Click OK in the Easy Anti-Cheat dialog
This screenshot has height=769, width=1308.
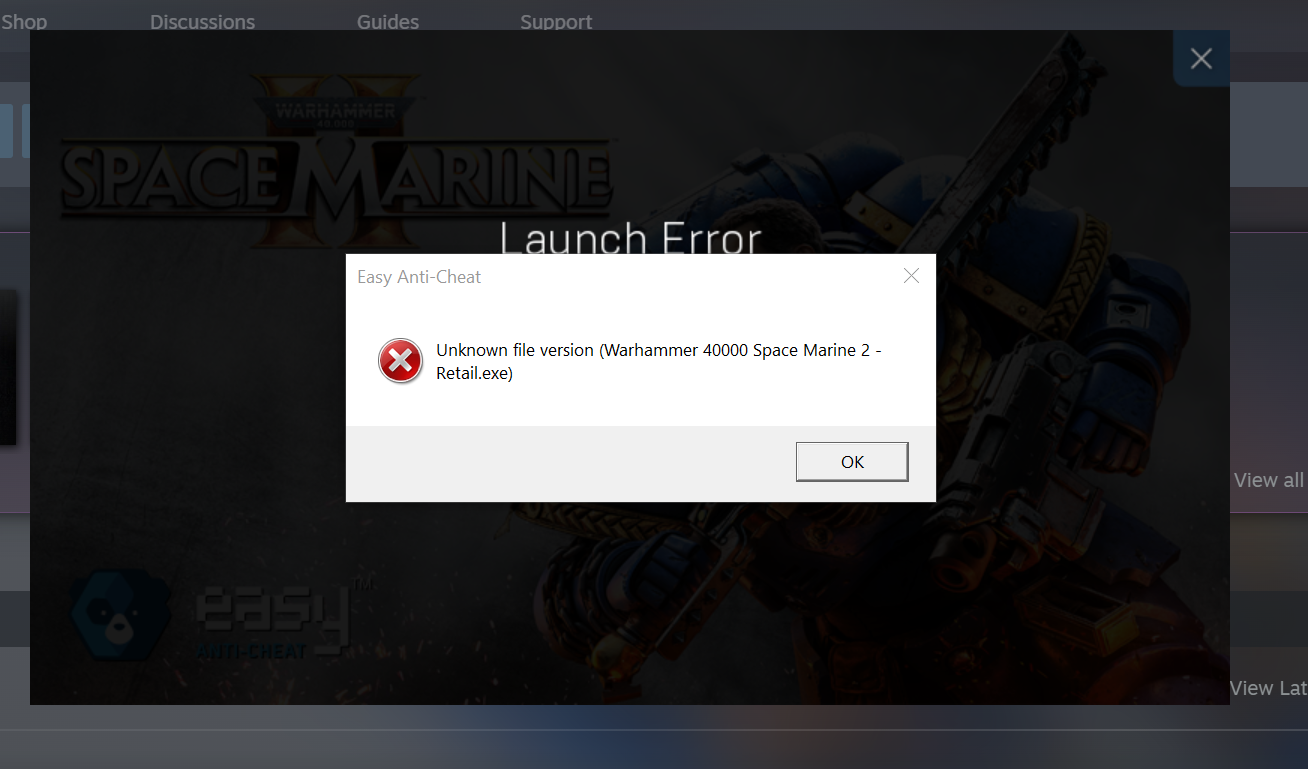point(852,462)
